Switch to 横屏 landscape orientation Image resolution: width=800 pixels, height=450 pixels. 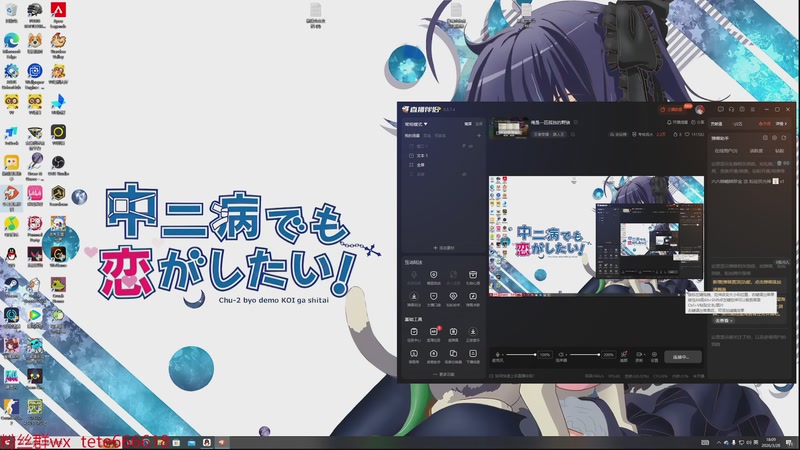click(x=468, y=124)
